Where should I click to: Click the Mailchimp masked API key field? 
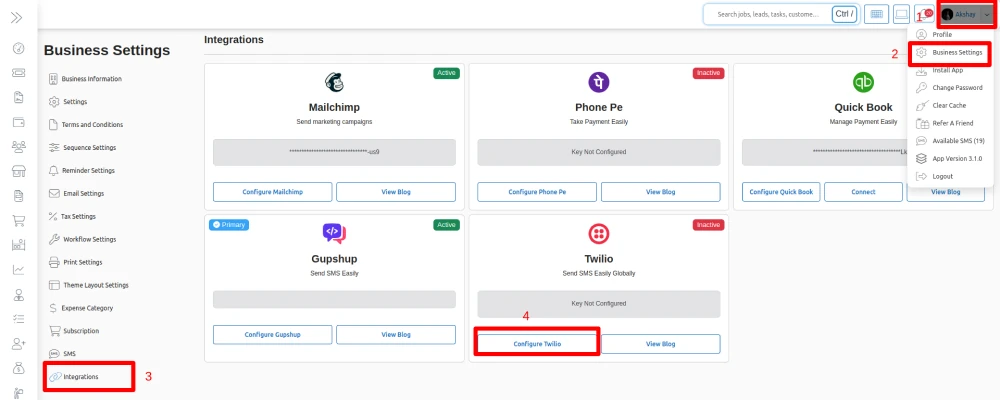[x=334, y=152]
